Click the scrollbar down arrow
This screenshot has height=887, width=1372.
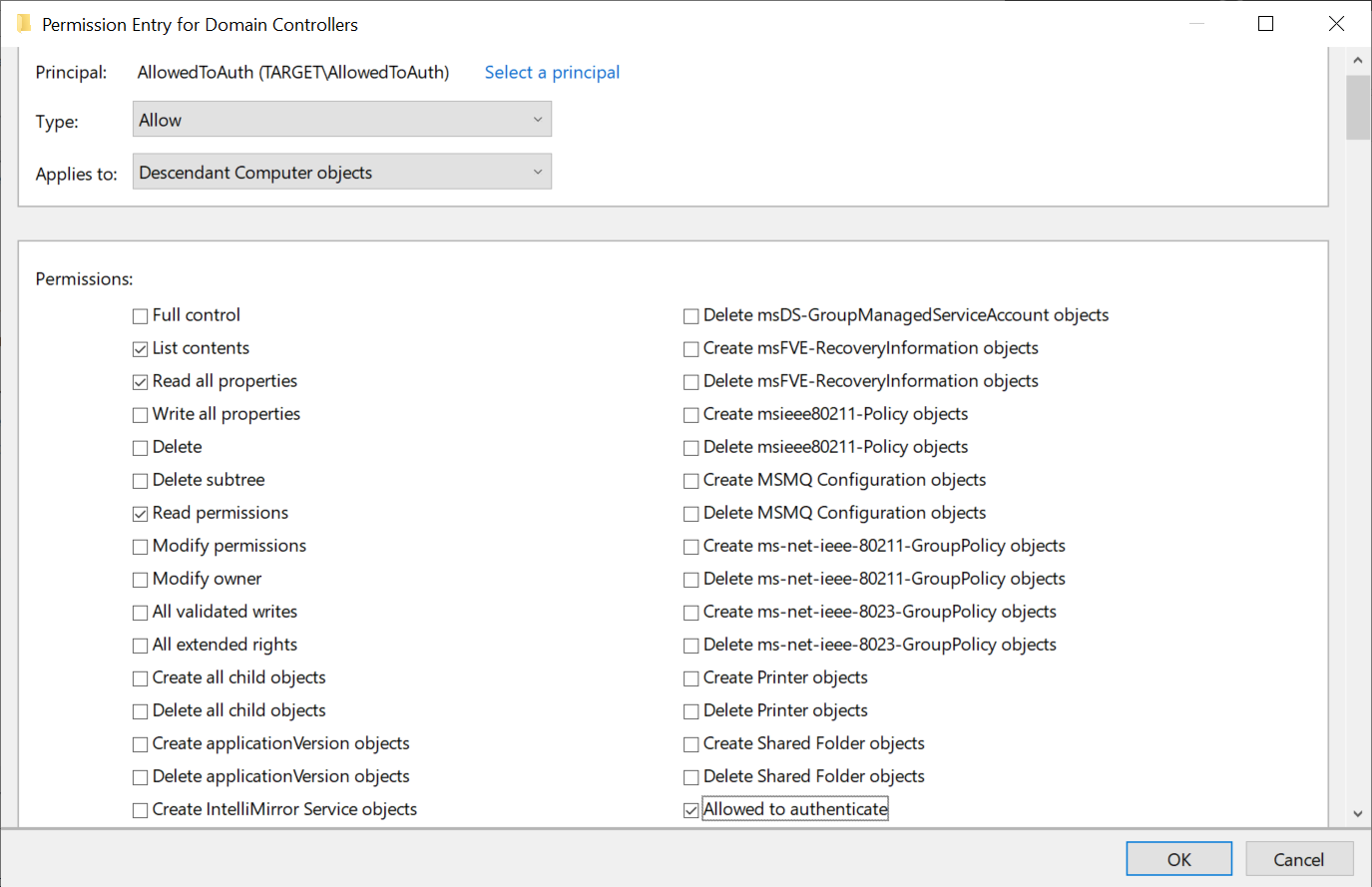(1358, 813)
